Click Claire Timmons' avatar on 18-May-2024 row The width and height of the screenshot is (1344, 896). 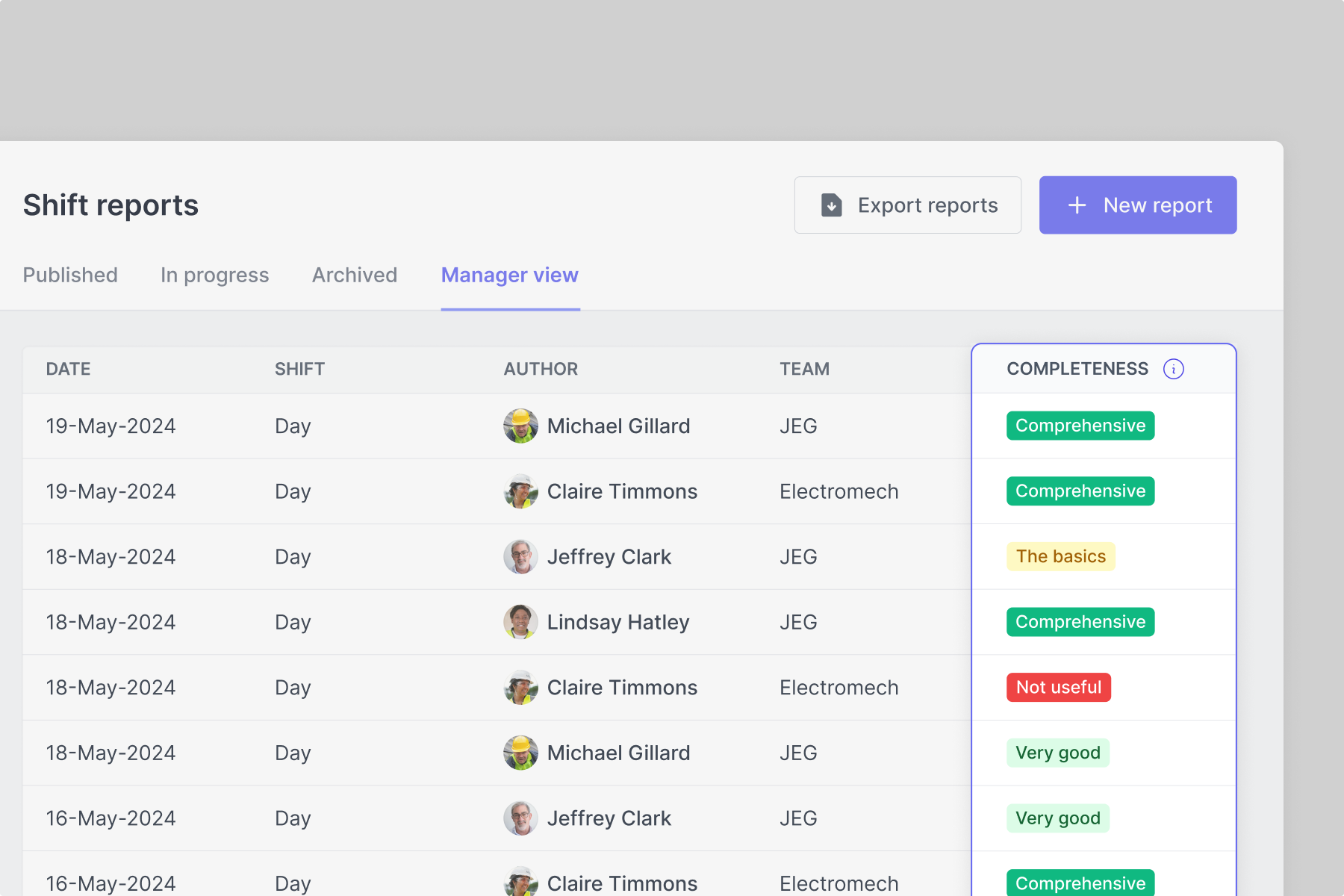pyautogui.click(x=520, y=688)
